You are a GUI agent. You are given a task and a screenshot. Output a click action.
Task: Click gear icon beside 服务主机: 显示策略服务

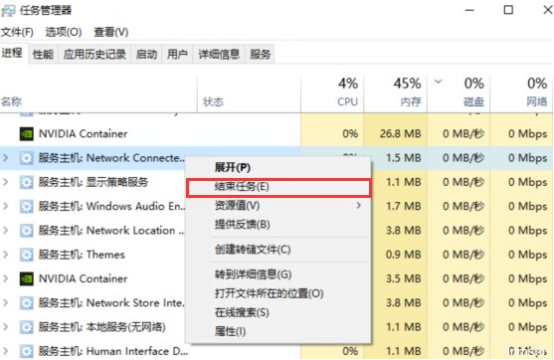coord(26,182)
